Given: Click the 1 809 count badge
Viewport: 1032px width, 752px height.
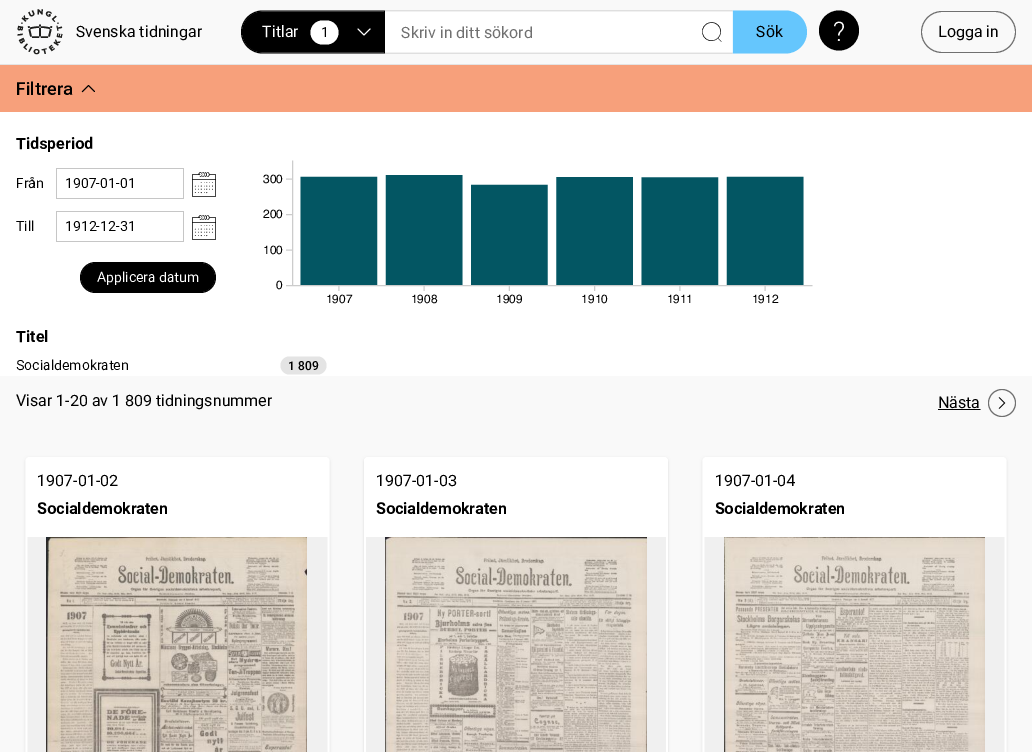Looking at the screenshot, I should 303,366.
